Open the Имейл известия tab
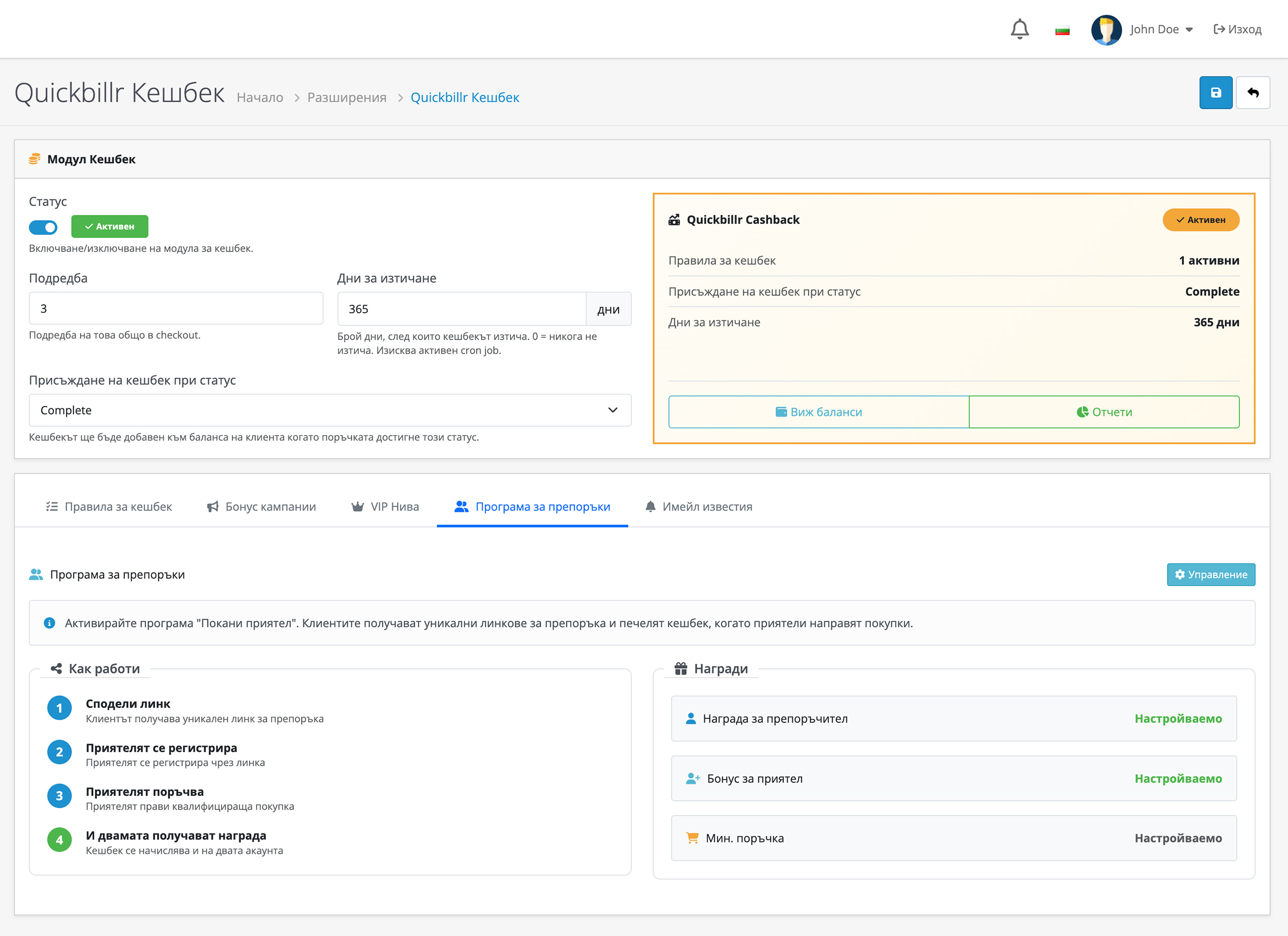1288x936 pixels. click(699, 506)
